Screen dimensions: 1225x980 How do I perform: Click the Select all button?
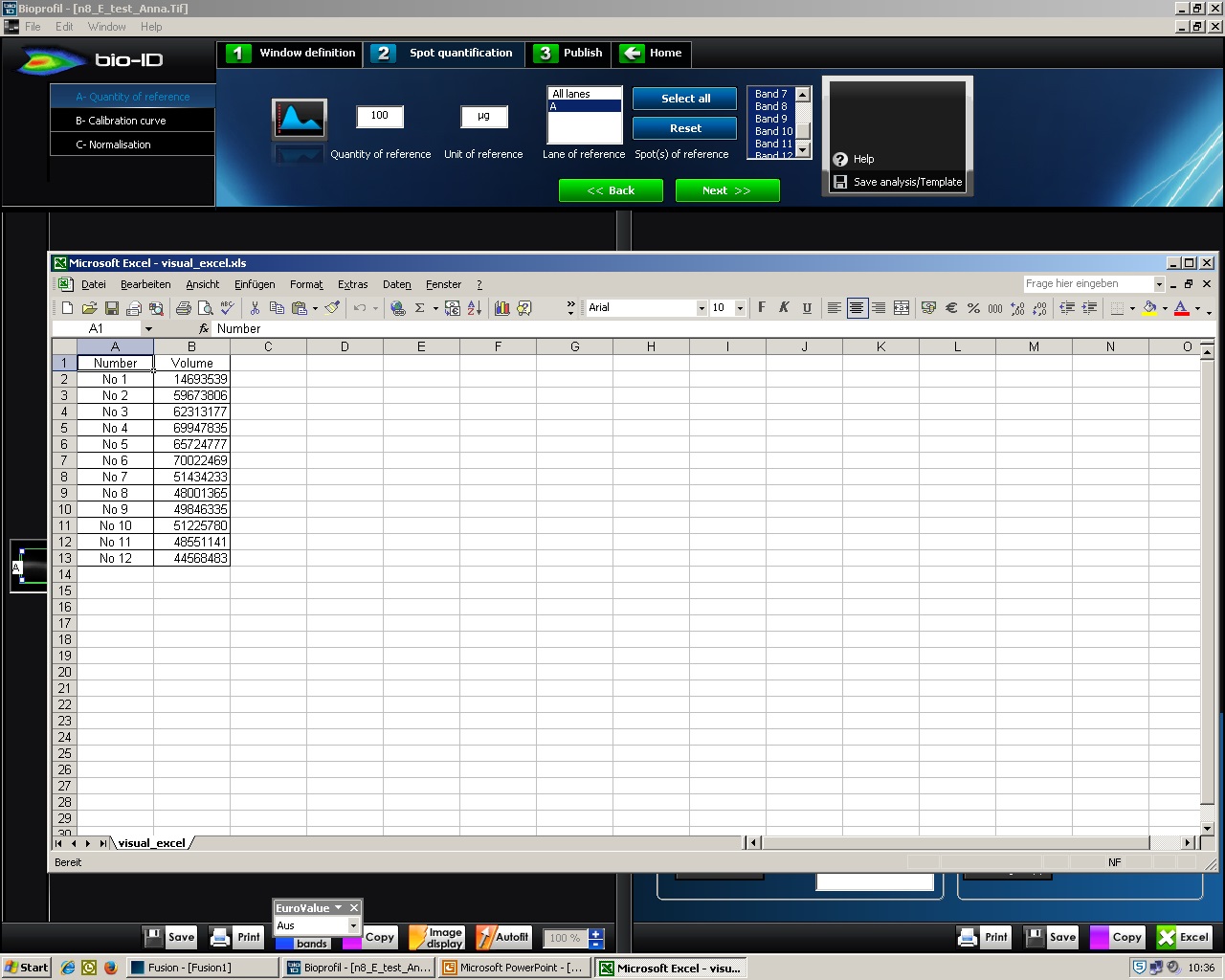685,99
